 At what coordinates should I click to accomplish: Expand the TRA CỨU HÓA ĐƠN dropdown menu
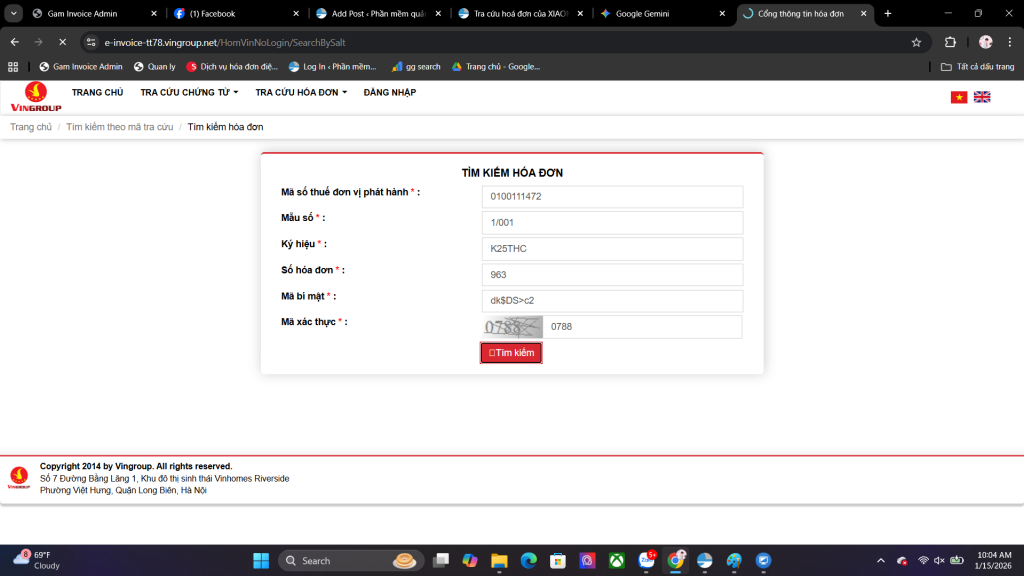[x=301, y=93]
